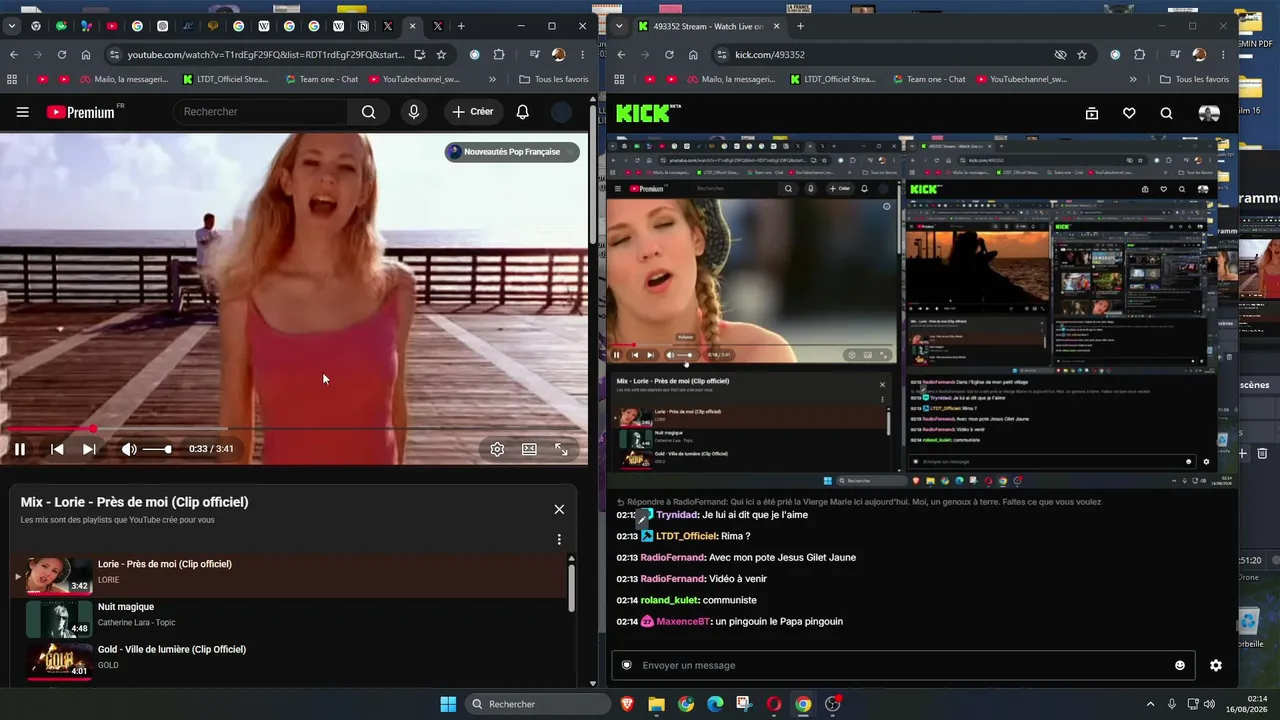
Task: Skip to next video in YouTube player
Action: tap(89, 449)
